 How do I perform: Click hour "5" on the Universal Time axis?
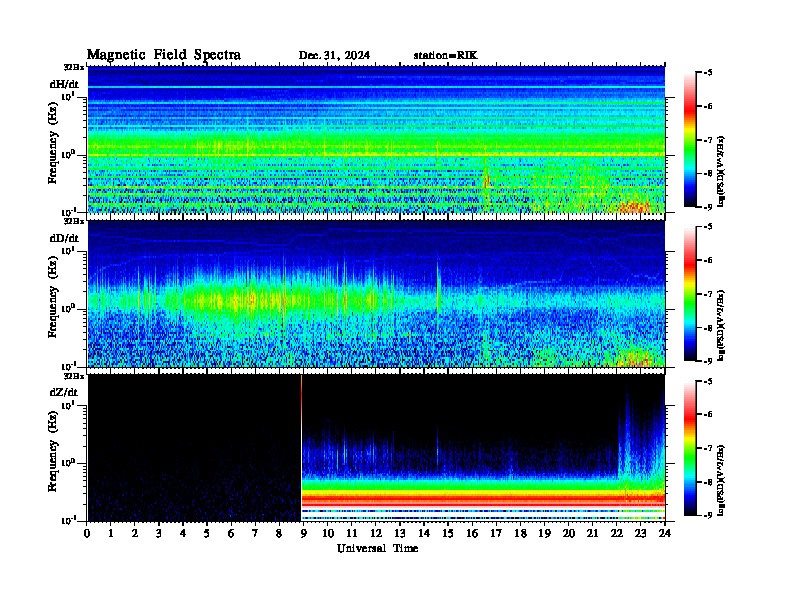(x=207, y=534)
